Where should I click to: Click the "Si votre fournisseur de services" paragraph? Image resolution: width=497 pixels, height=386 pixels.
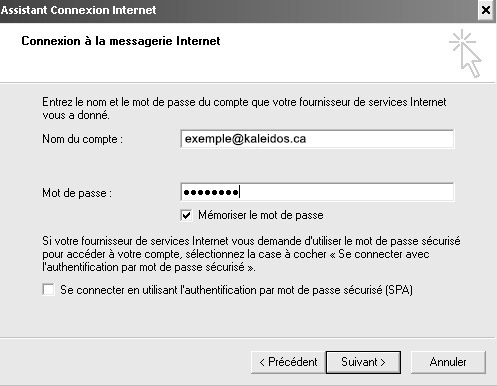251,254
